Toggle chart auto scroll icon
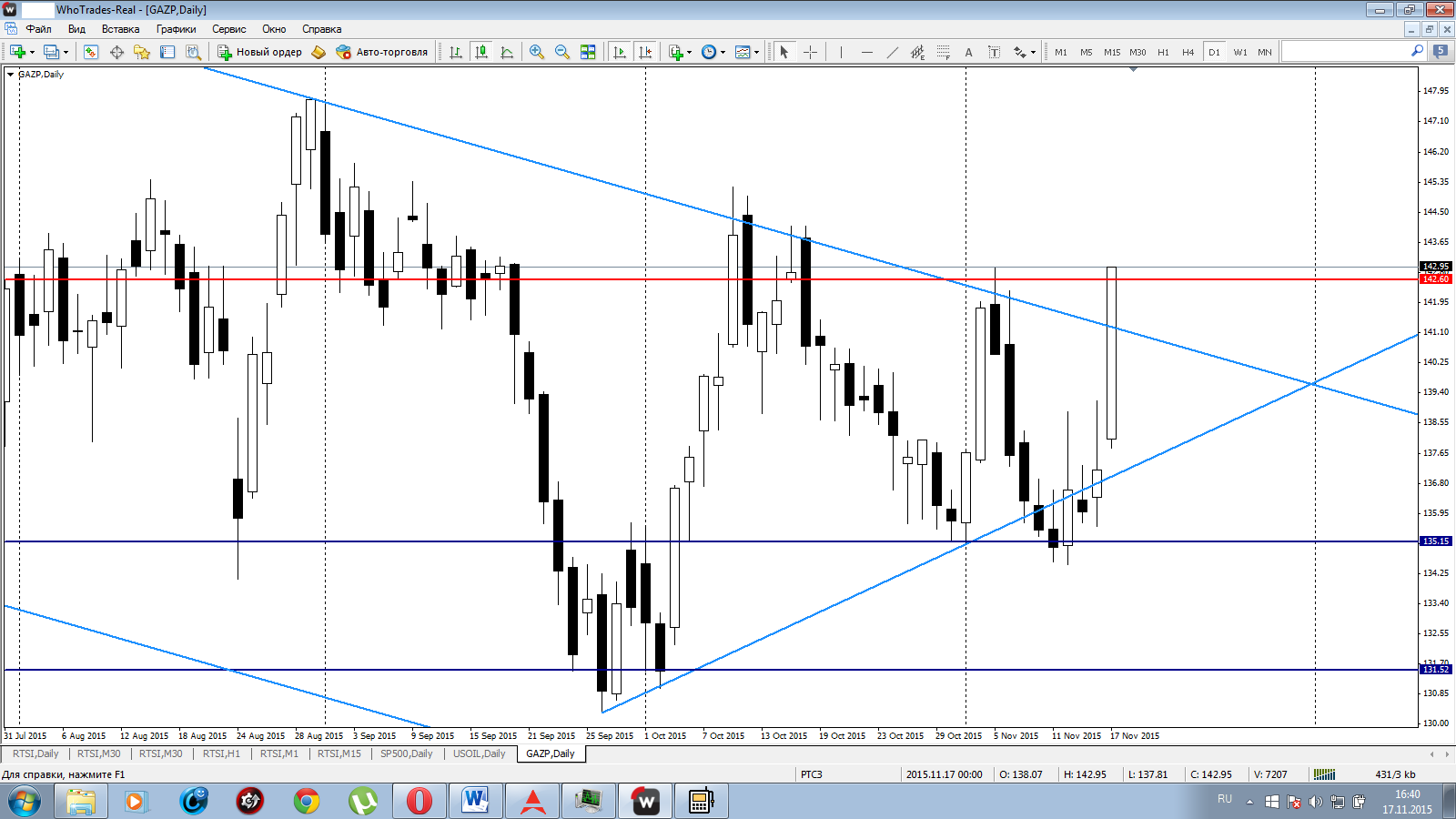The width and height of the screenshot is (1456, 819). click(620, 52)
